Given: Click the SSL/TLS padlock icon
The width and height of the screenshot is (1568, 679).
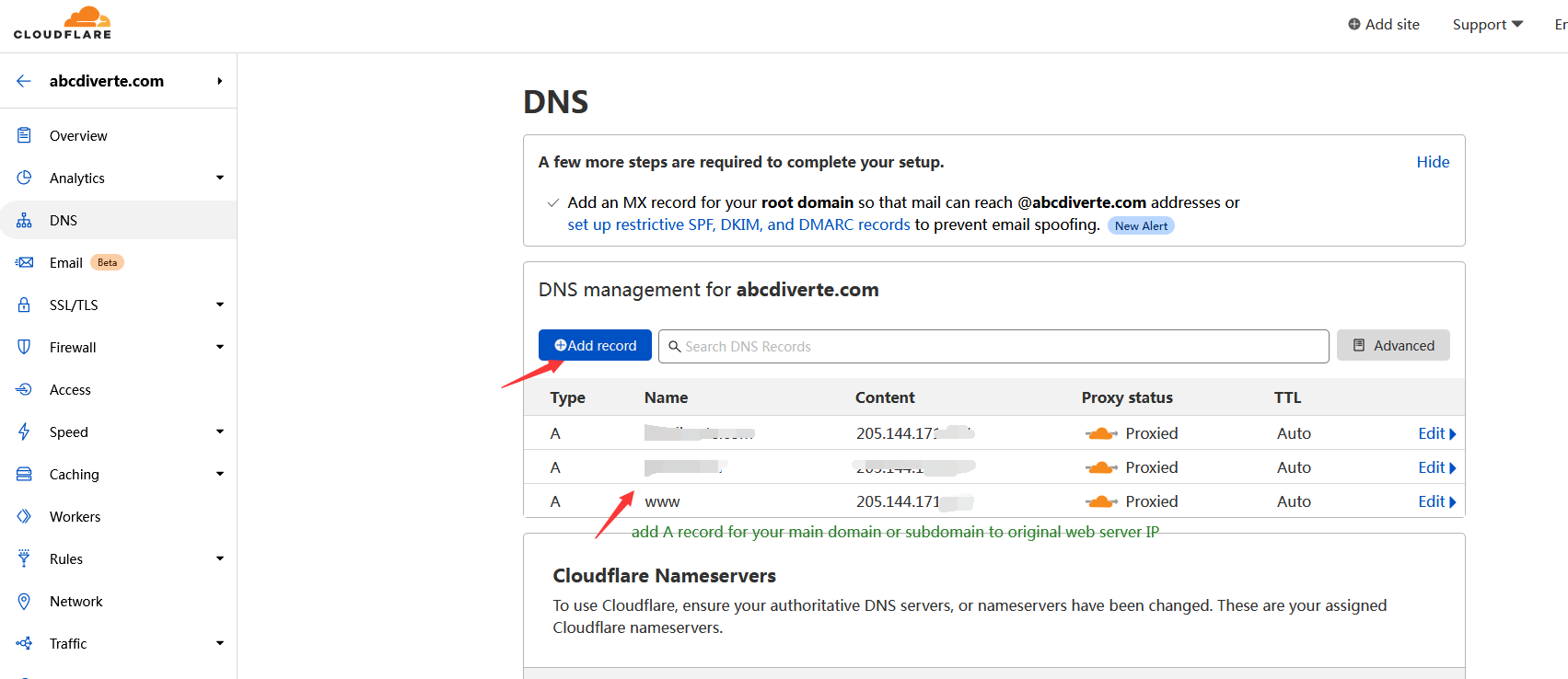Looking at the screenshot, I should tap(24, 305).
